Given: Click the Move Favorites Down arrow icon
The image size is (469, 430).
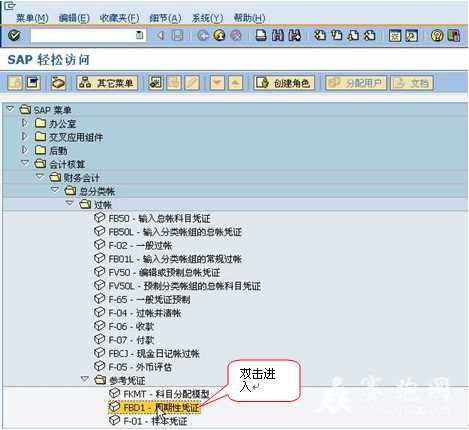Looking at the screenshot, I should pyautogui.click(x=217, y=83).
